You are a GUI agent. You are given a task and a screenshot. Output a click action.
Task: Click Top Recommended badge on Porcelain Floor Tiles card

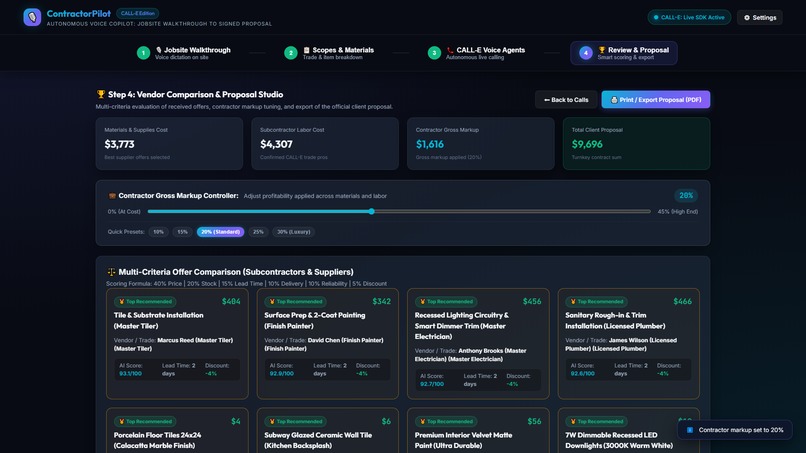[x=145, y=422]
